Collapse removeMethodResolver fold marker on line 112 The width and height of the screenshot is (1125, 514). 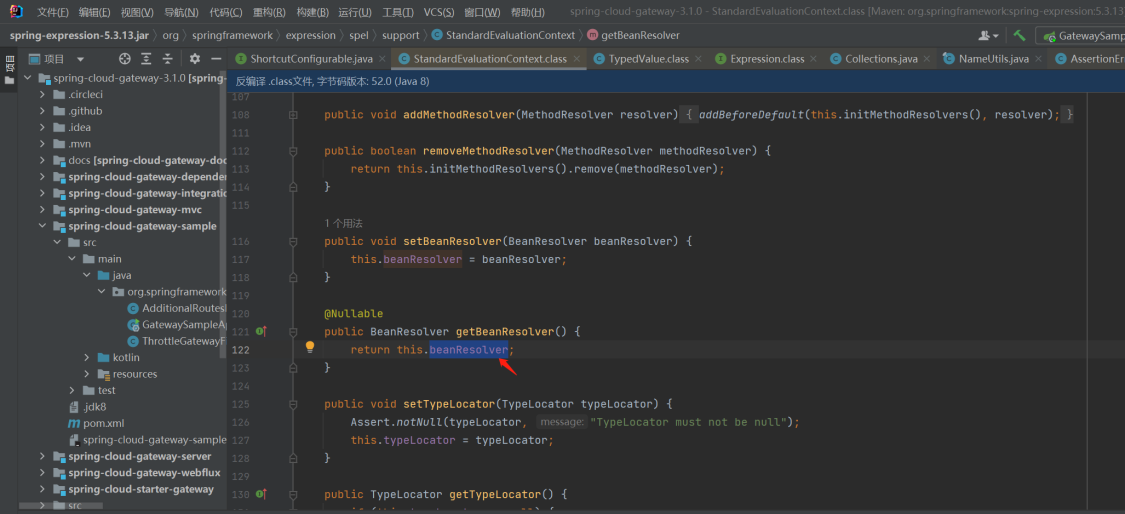pyautogui.click(x=293, y=151)
